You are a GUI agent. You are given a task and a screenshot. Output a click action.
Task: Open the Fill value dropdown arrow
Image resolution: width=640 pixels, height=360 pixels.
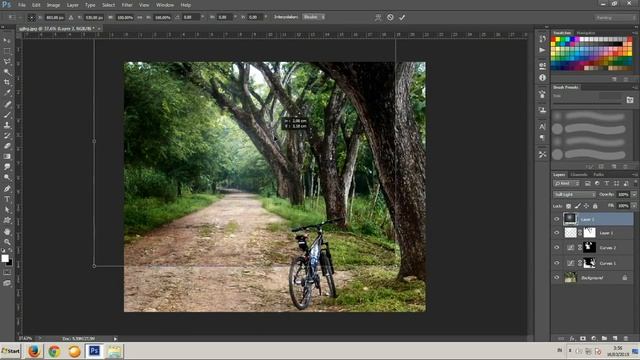[x=634, y=206]
